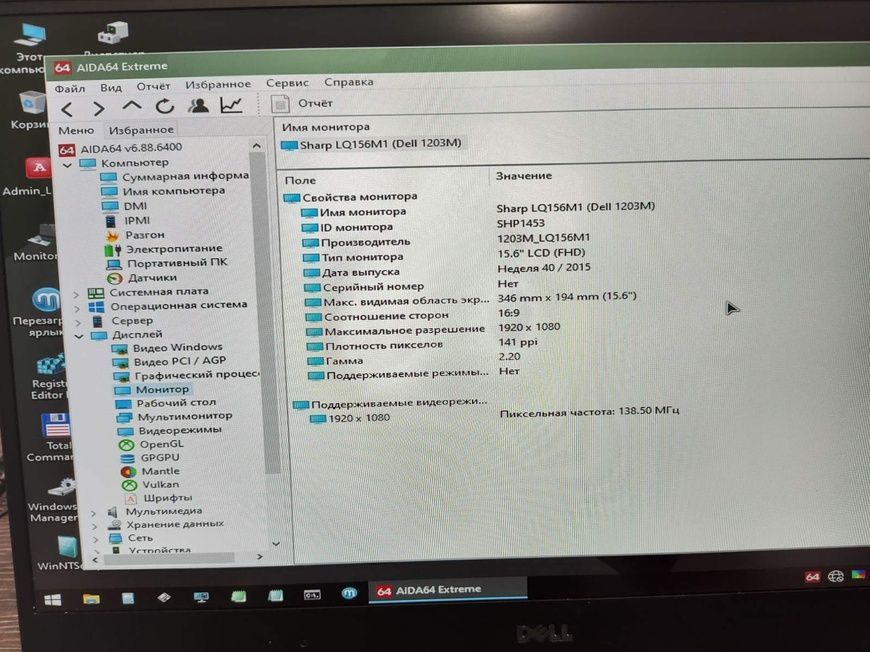Click the Значение column header
Screen dimensions: 870x652
(524, 176)
